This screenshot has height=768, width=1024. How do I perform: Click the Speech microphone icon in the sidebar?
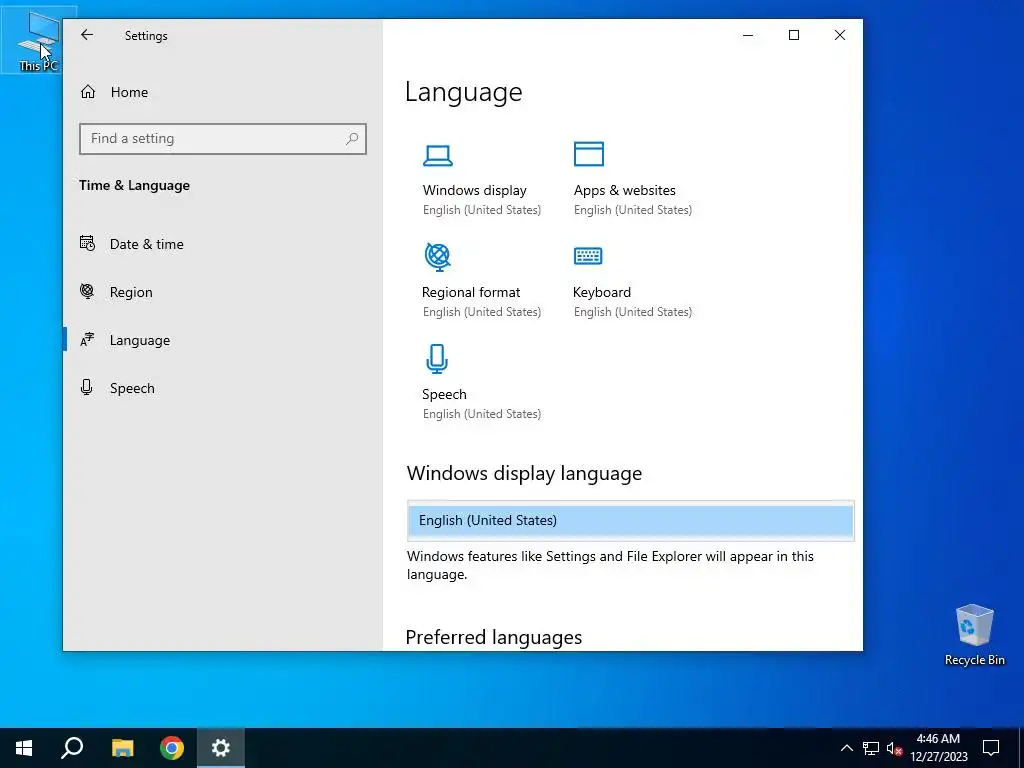pos(86,387)
